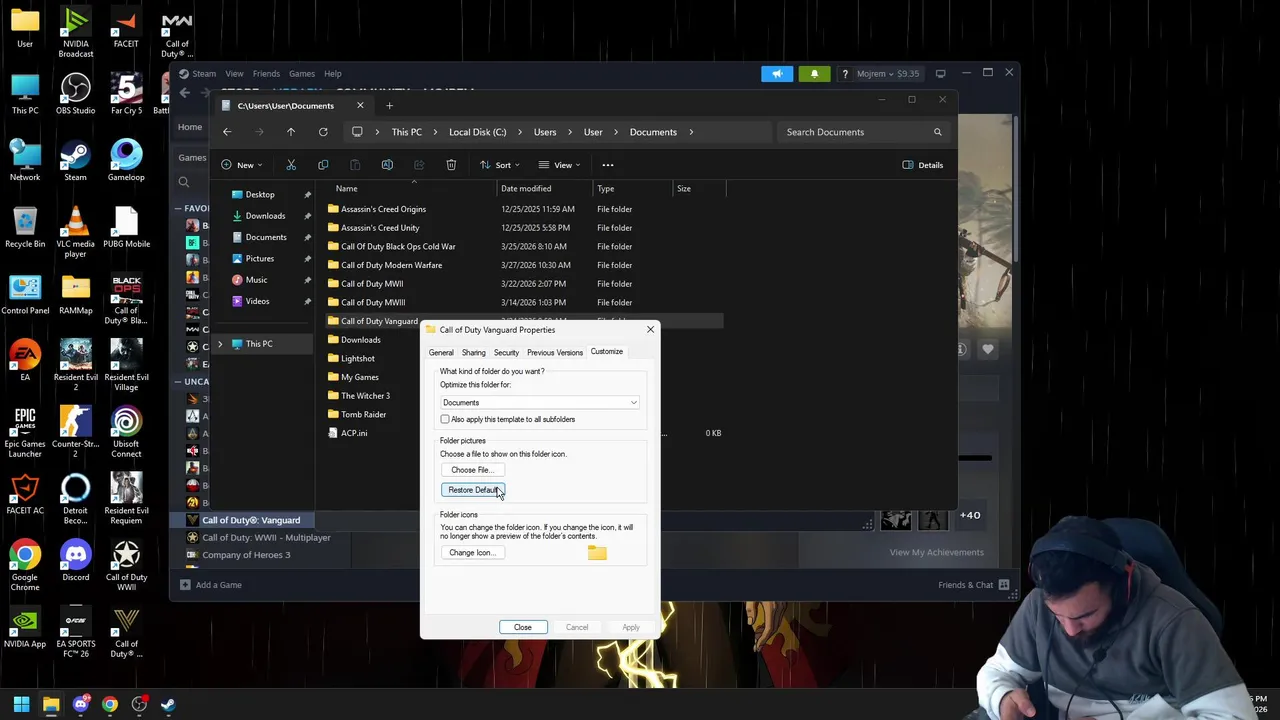
Task: Open the Recycle Bin on desktop
Action: click(x=25, y=227)
